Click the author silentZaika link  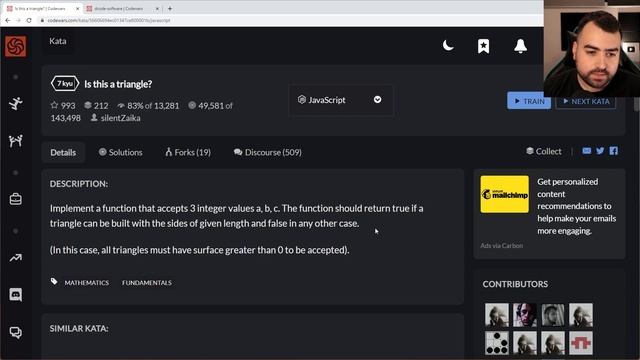pyautogui.click(x=120, y=118)
